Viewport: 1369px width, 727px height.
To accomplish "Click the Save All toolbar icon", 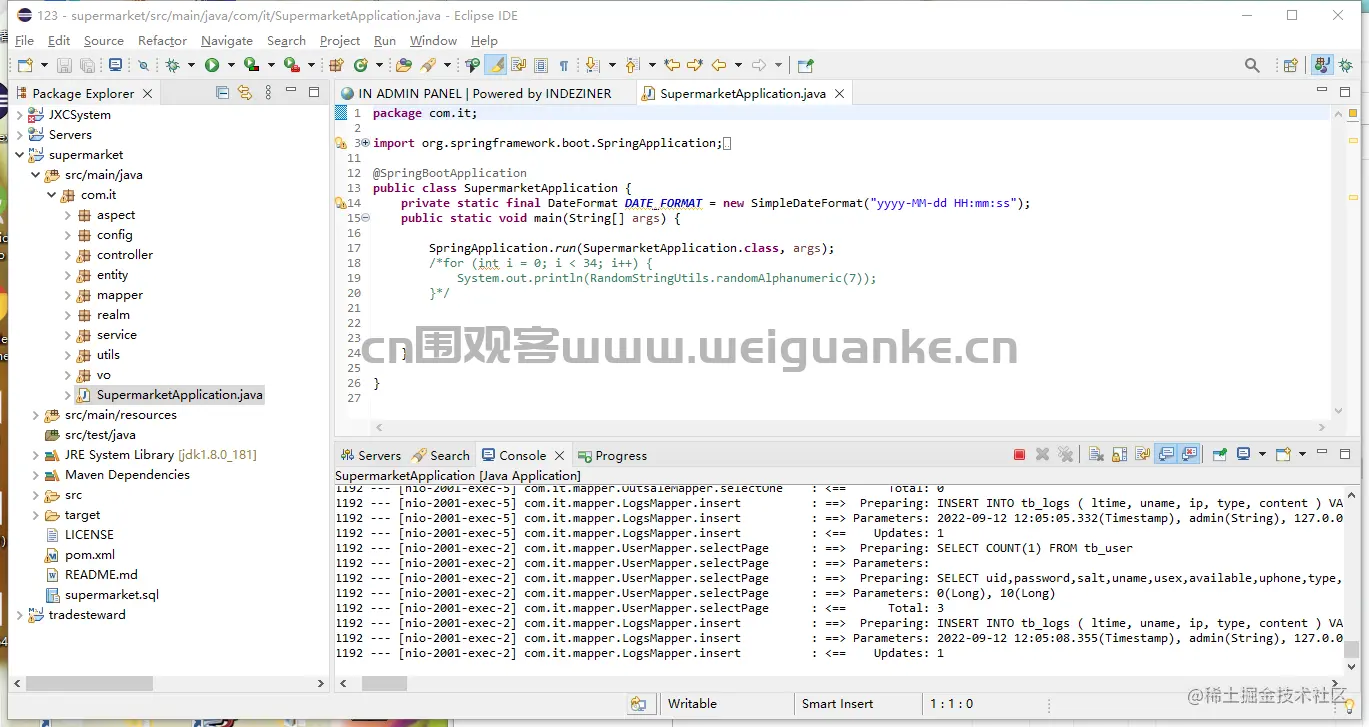I will pos(88,65).
